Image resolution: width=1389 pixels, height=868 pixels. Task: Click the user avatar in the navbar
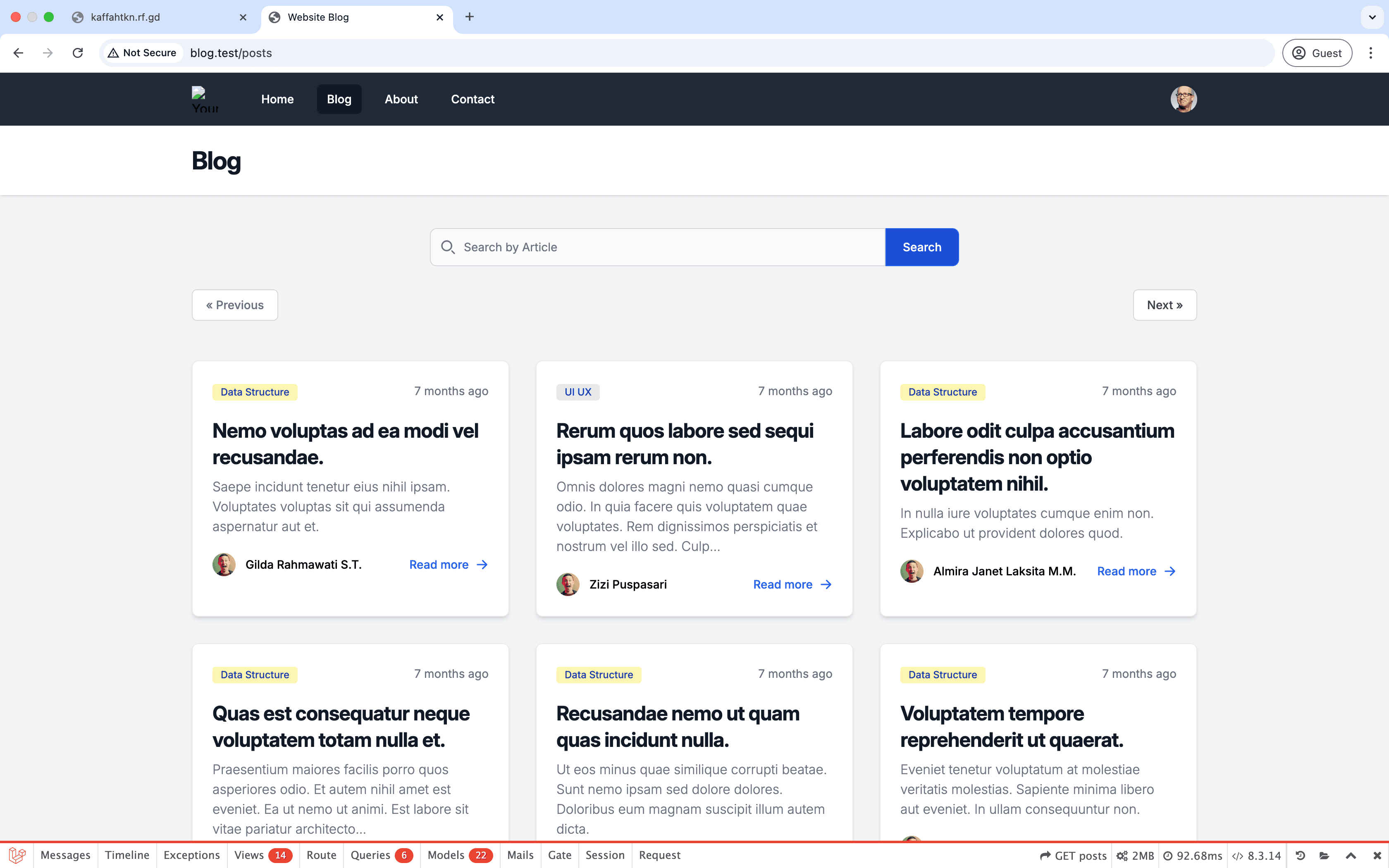tap(1183, 99)
